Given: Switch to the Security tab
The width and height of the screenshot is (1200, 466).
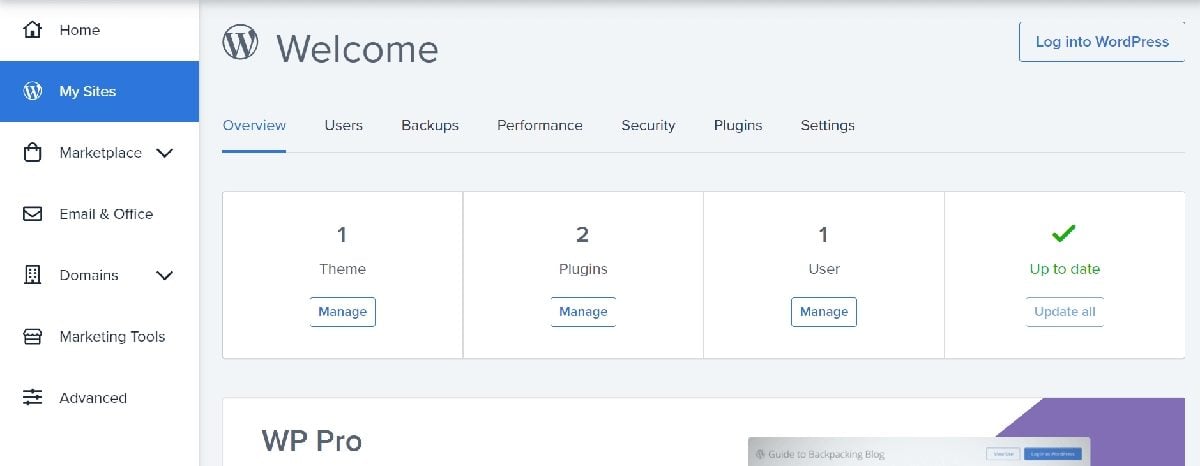Looking at the screenshot, I should tap(648, 125).
